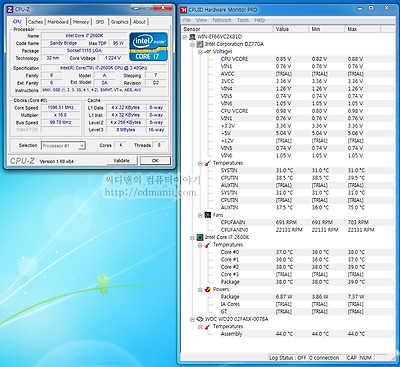
Task: Collapse the Voltages branch
Action: click(x=200, y=52)
